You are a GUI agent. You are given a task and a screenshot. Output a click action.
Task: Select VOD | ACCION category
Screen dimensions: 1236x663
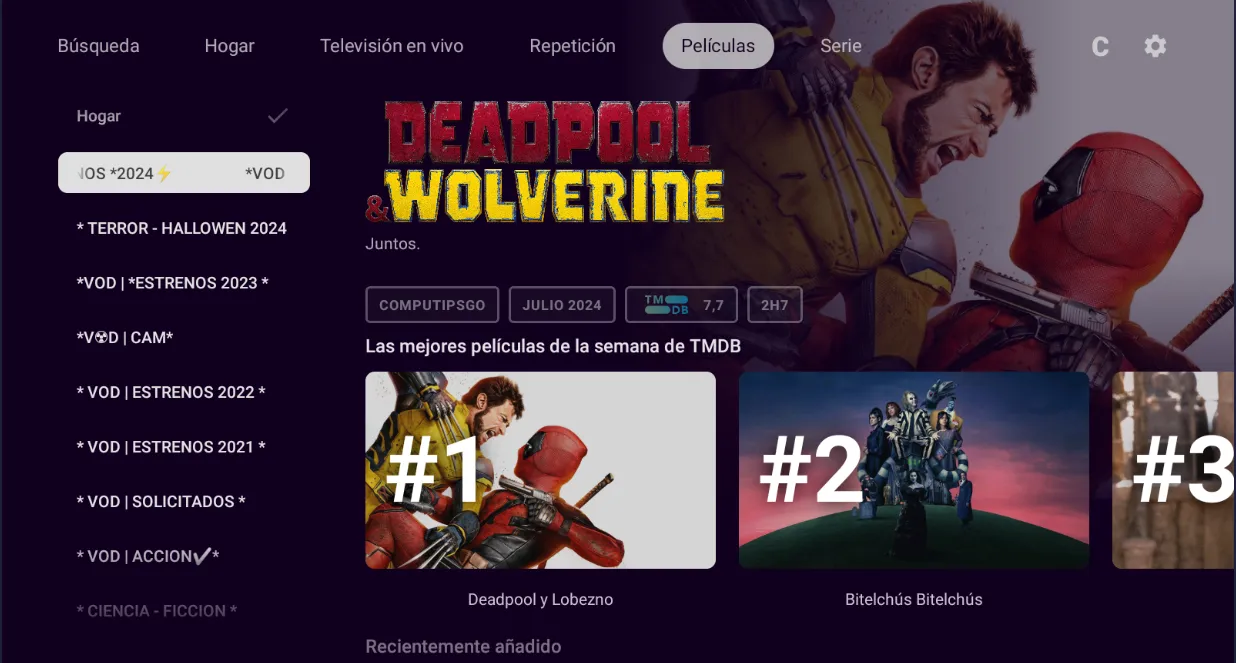[x=148, y=556]
